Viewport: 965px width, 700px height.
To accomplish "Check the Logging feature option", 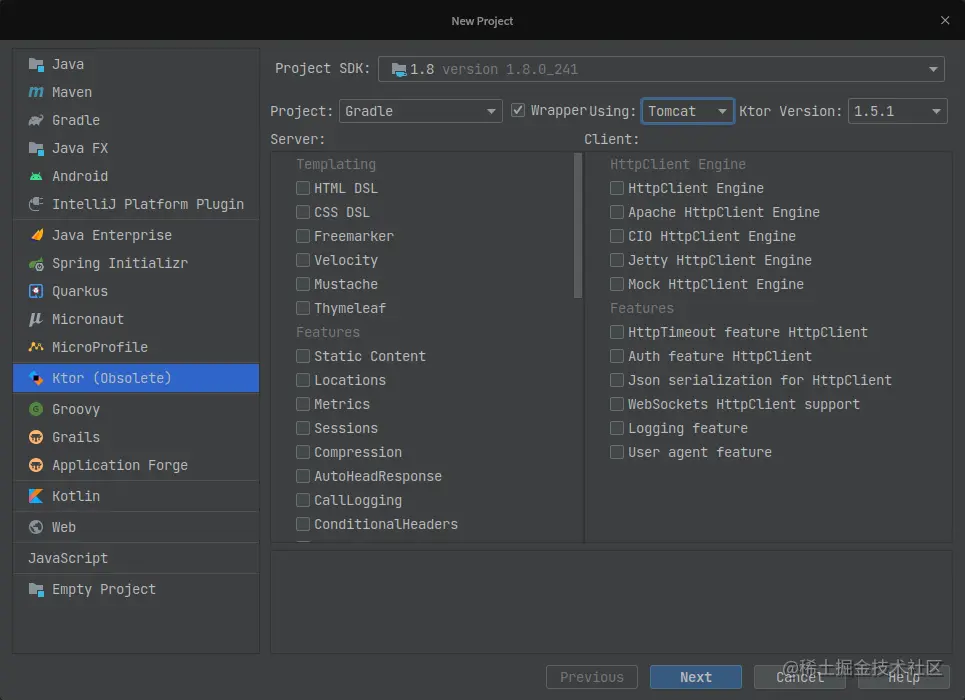I will tap(617, 428).
